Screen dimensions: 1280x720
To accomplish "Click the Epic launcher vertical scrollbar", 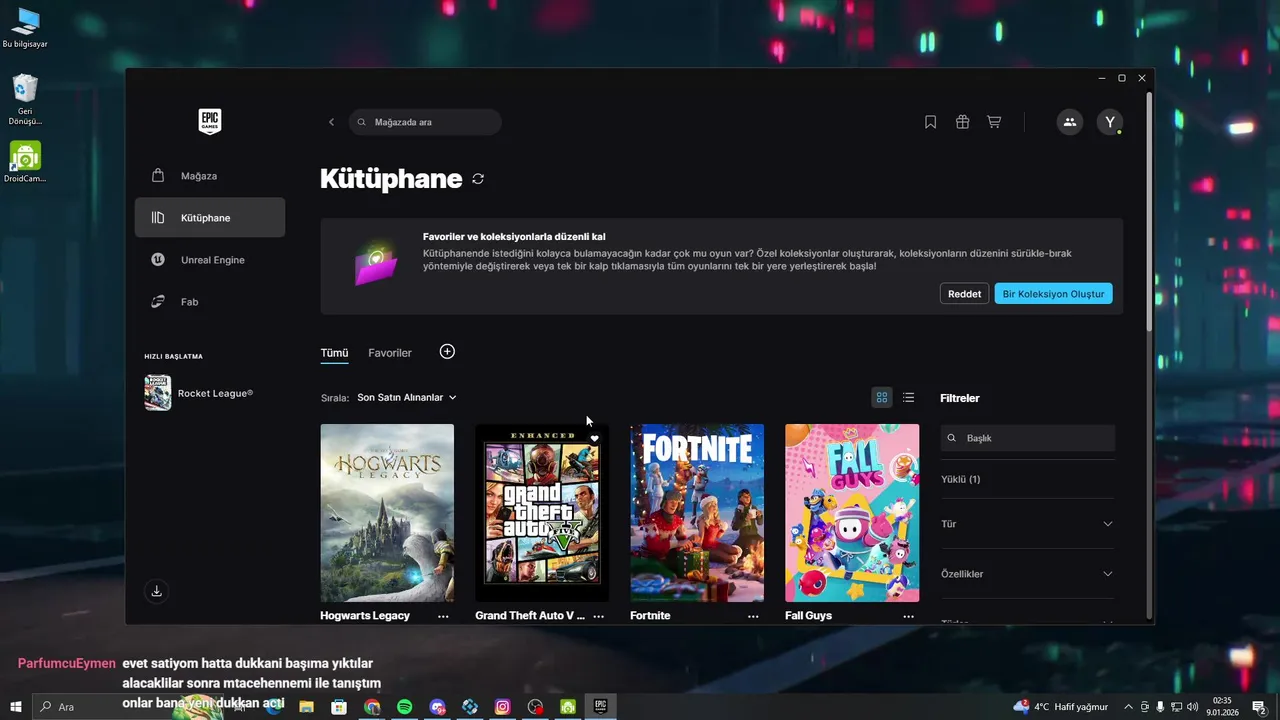I will [1149, 213].
